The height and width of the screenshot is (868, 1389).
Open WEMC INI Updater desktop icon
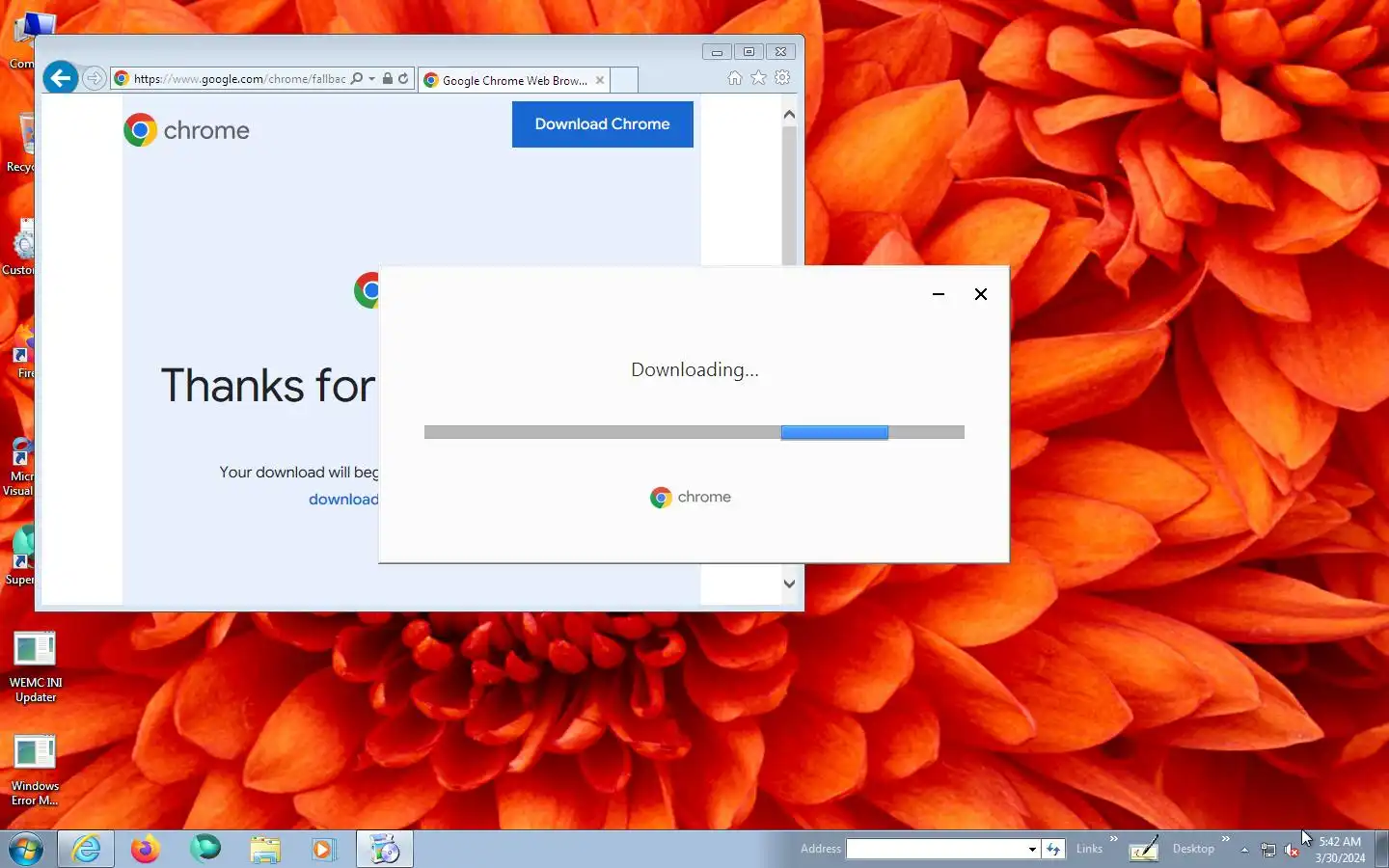coord(36,666)
